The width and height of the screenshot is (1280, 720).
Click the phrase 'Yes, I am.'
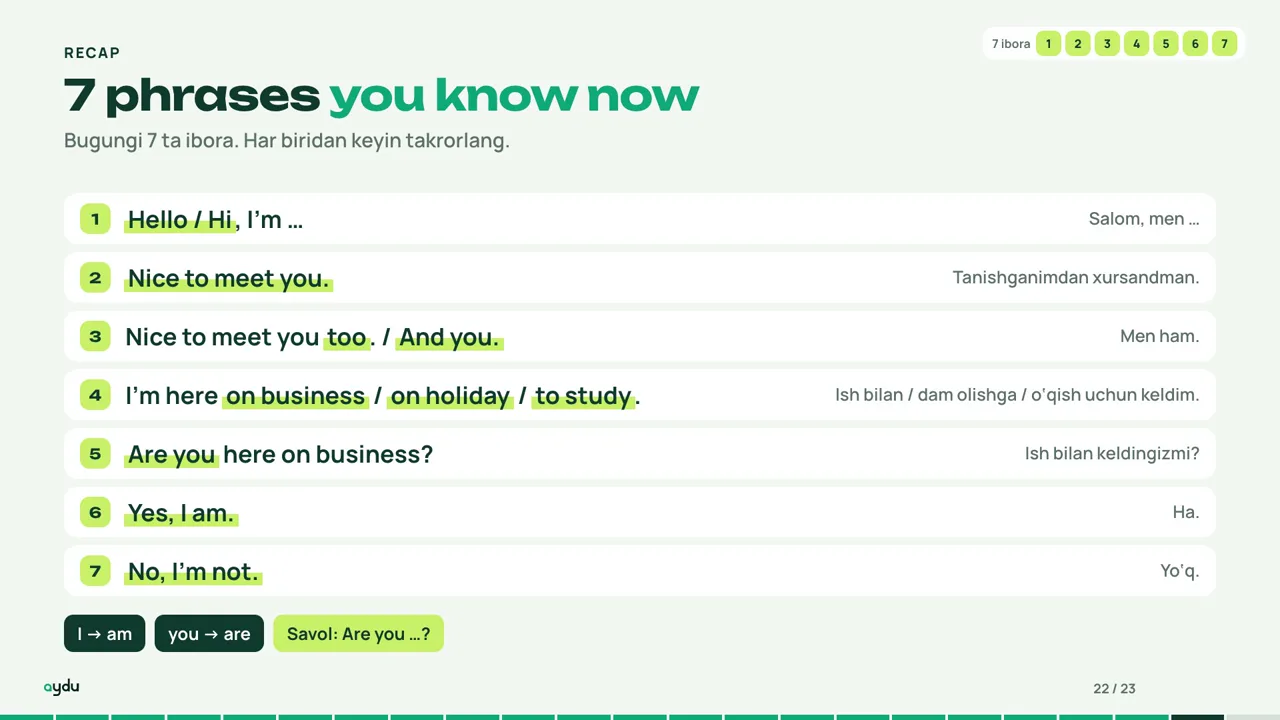tap(181, 513)
